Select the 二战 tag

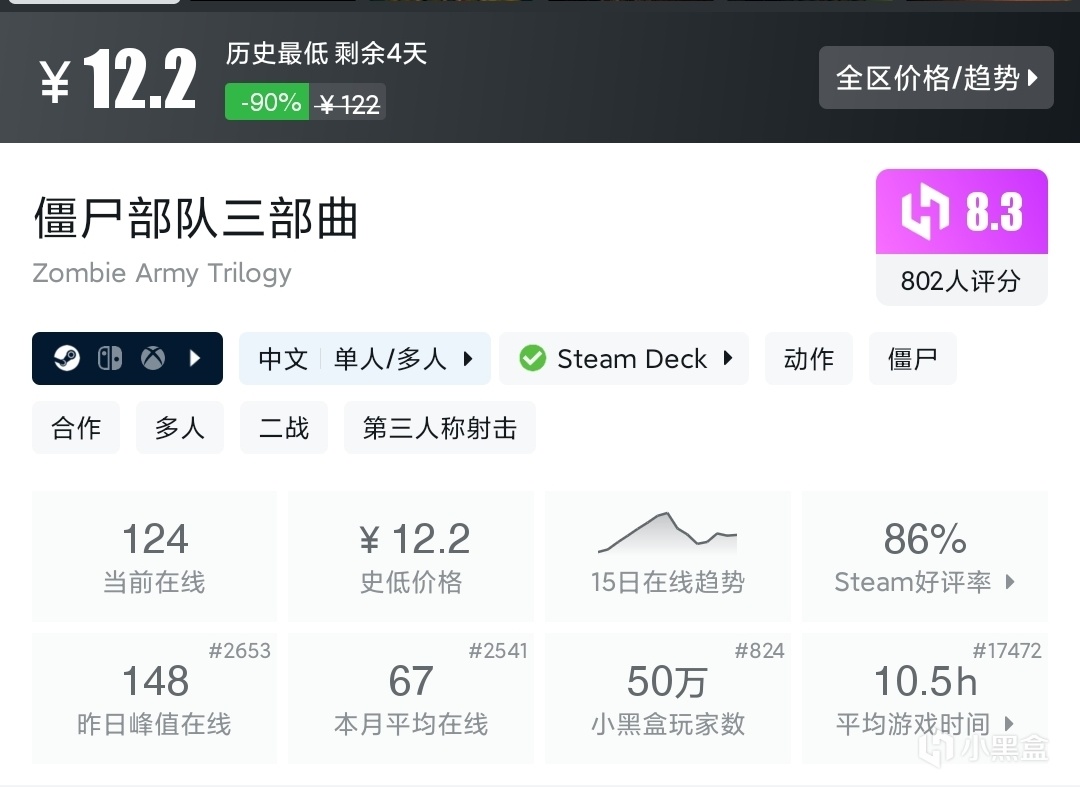click(x=284, y=428)
